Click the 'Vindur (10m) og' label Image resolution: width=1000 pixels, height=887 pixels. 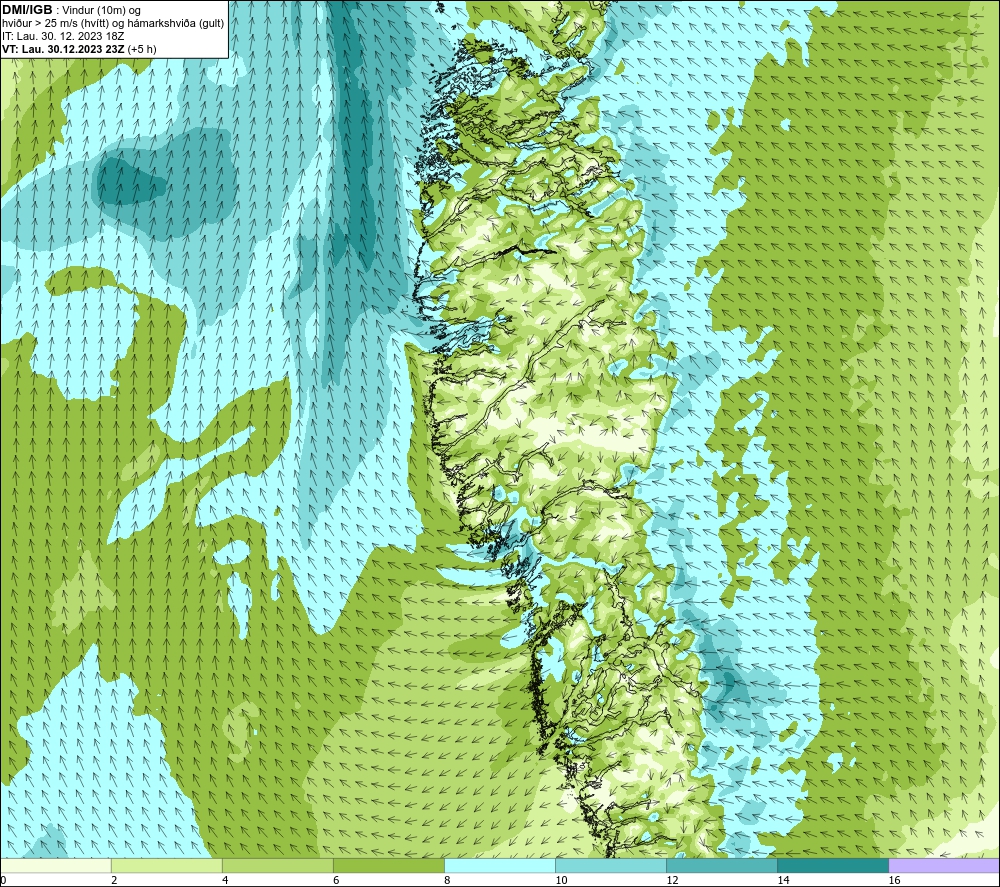pyautogui.click(x=101, y=11)
